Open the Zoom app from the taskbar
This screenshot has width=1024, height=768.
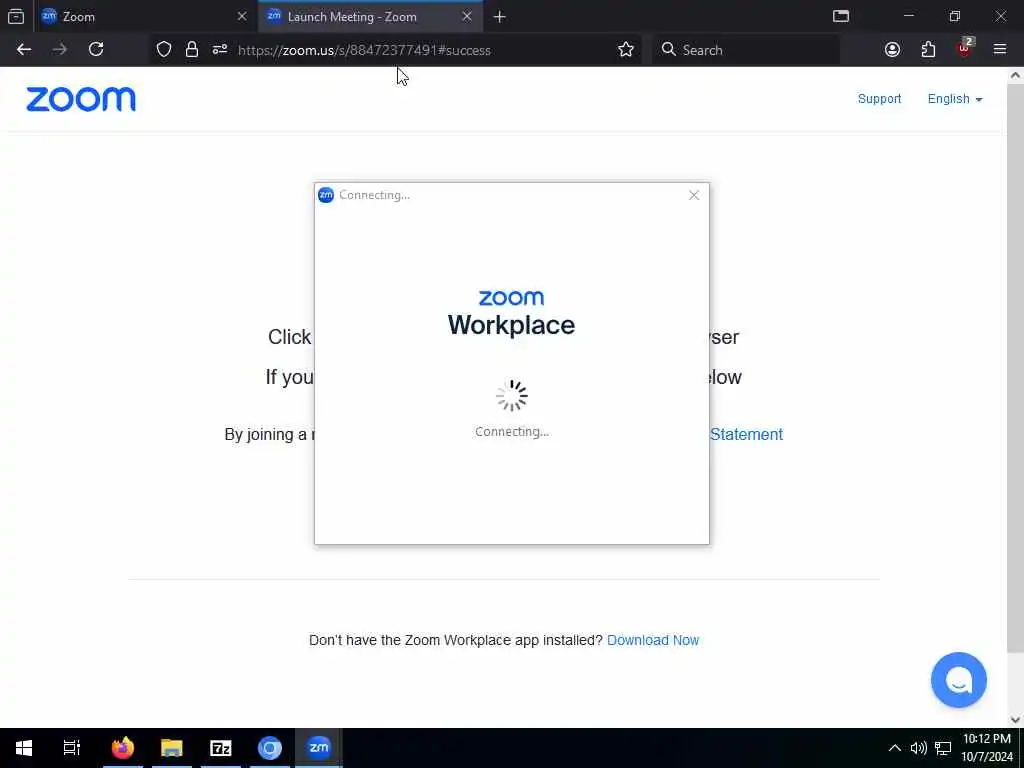pos(319,748)
